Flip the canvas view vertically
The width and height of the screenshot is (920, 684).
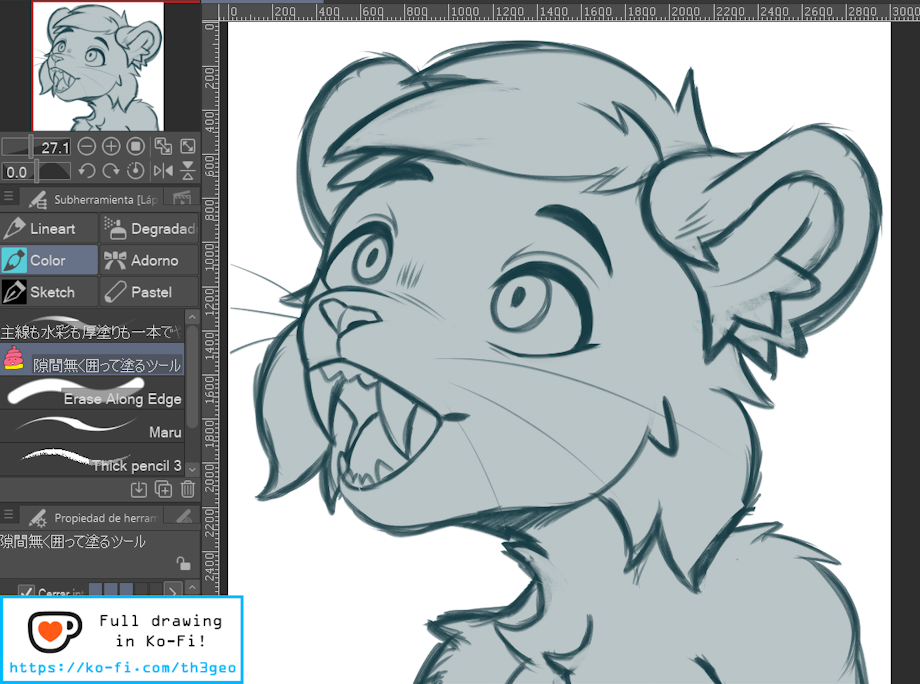[x=187, y=171]
